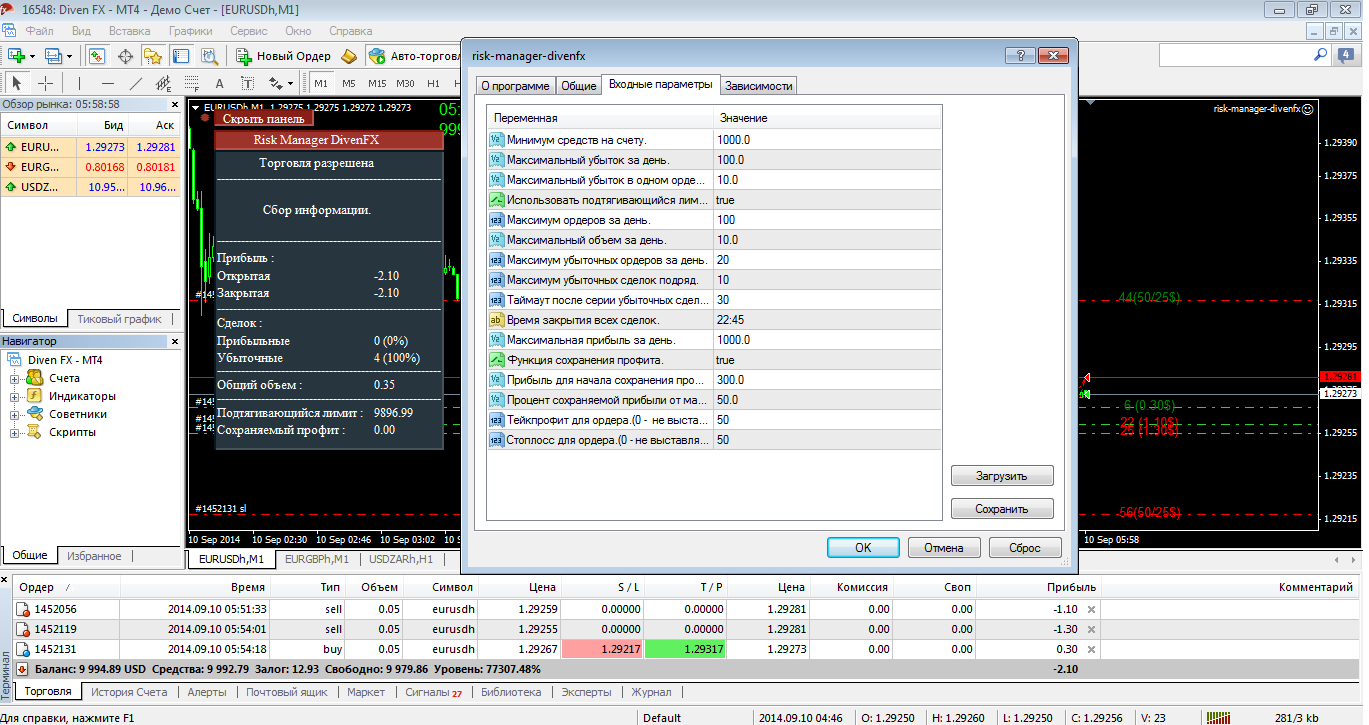1369x725 pixels.
Task: Close order 1452056 with its x mark
Action: click(1092, 609)
